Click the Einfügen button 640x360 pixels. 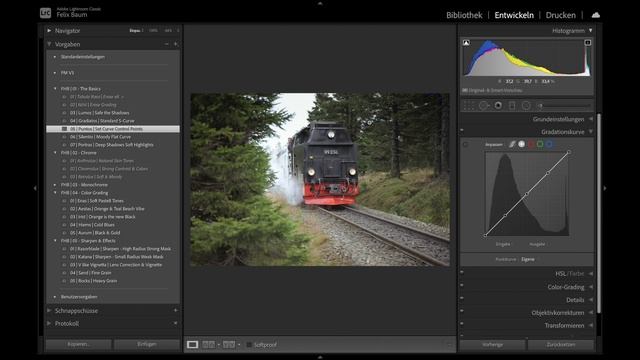coord(147,344)
